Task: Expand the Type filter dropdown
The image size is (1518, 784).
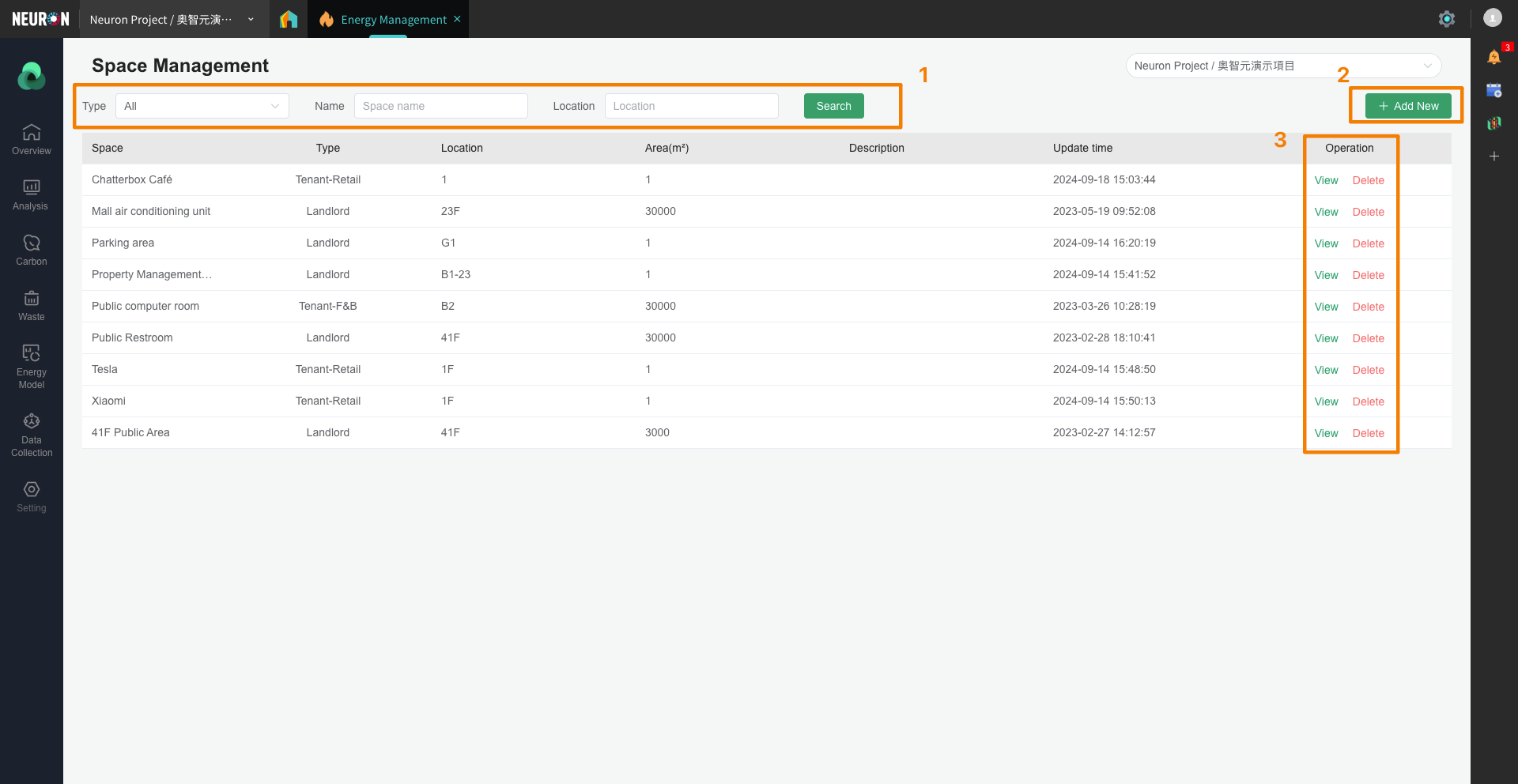Action: tap(202, 106)
